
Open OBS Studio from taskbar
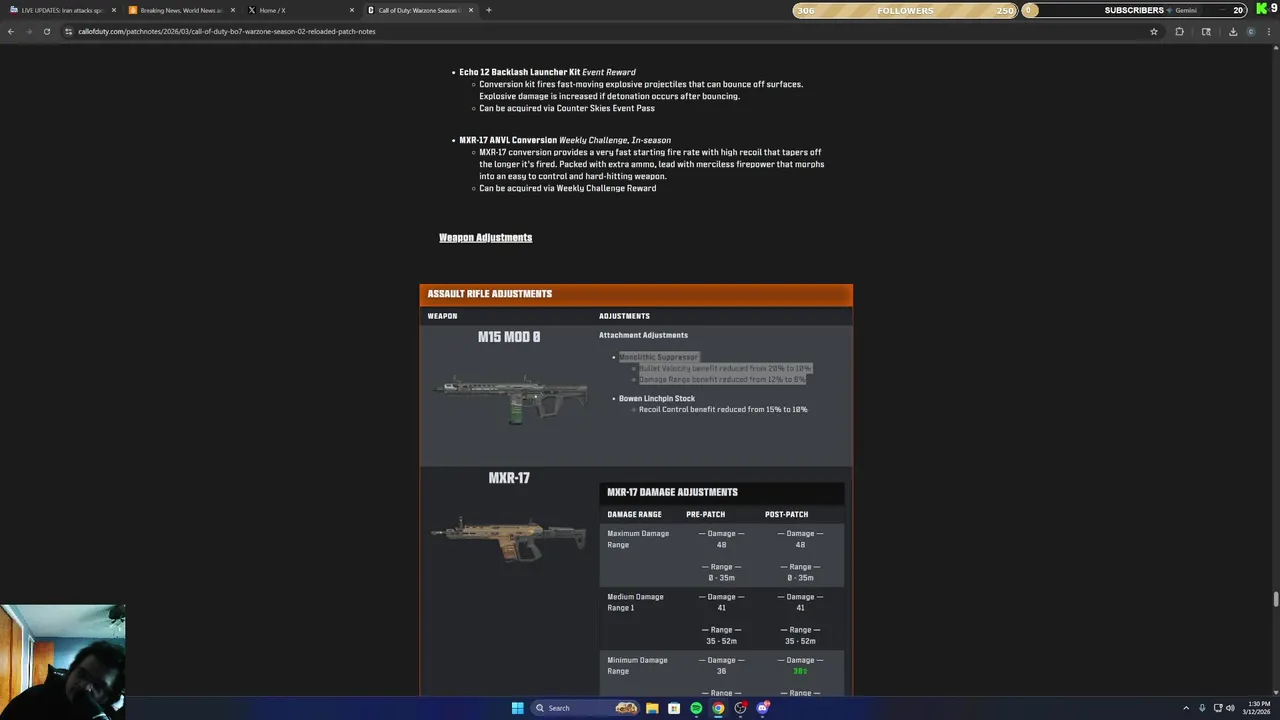click(x=740, y=708)
